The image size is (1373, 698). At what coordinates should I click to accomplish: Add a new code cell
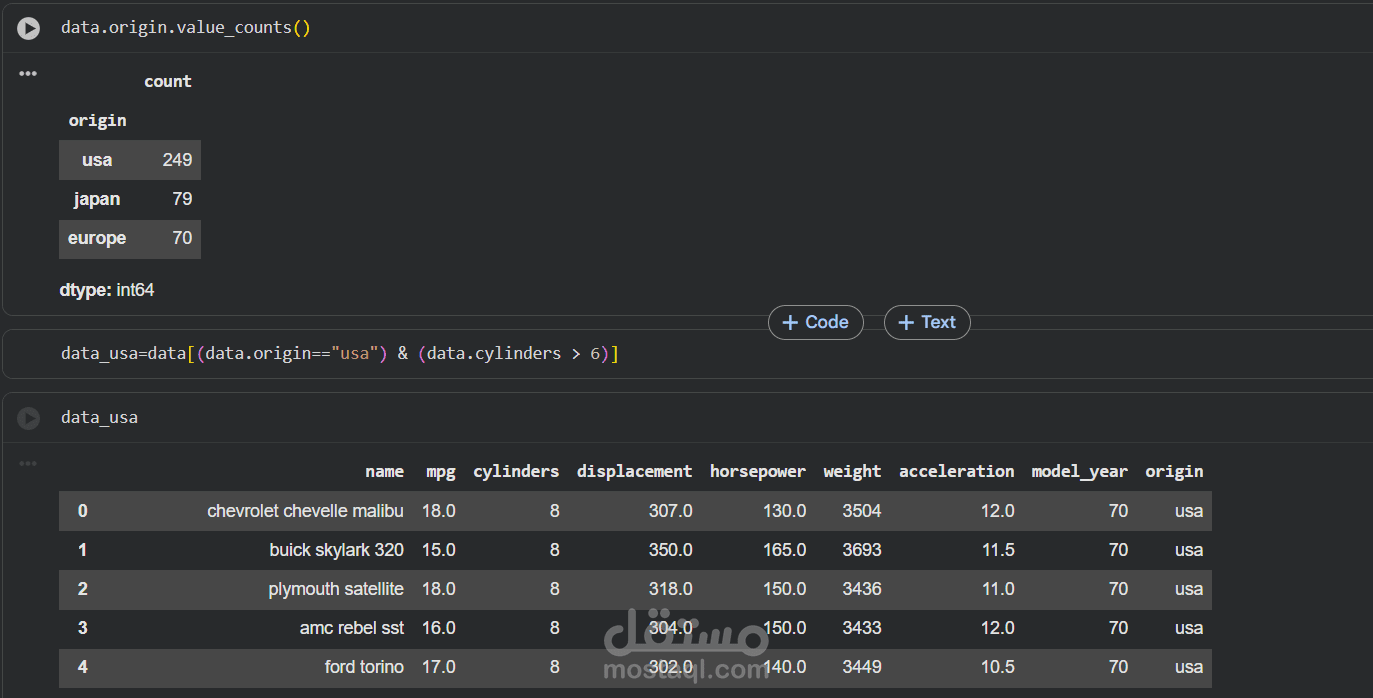pyautogui.click(x=815, y=322)
